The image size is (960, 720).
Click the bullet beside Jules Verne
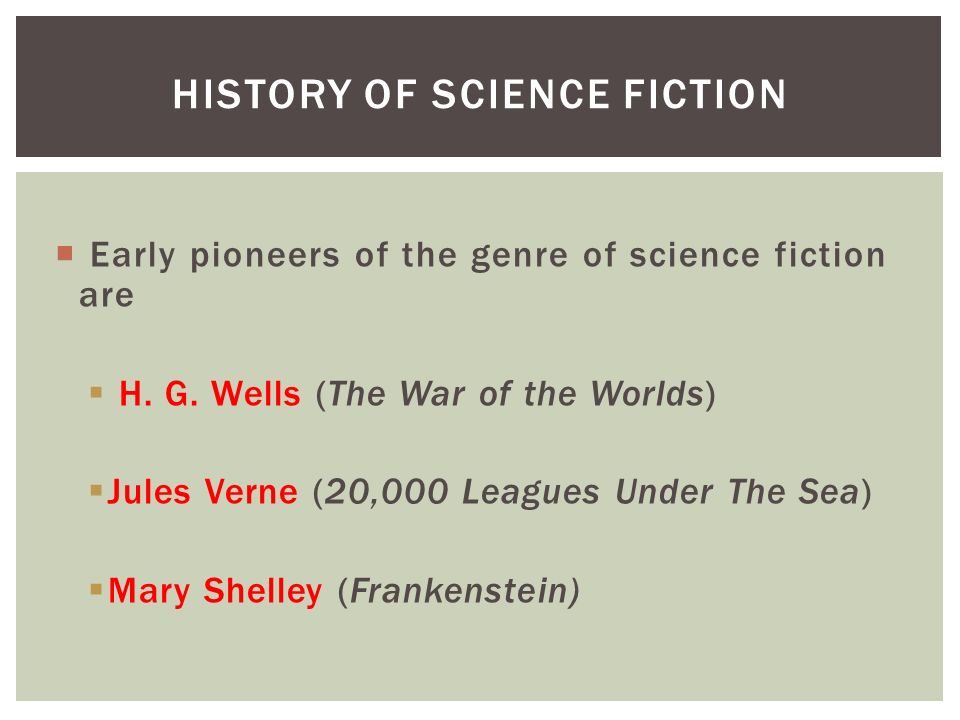point(96,490)
